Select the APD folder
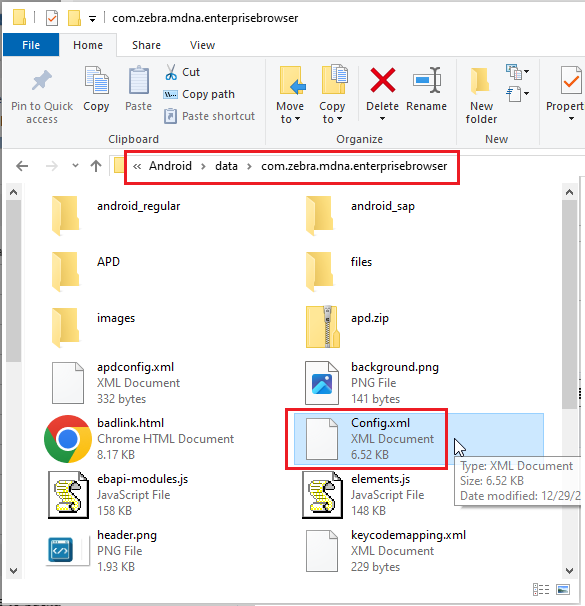Screen dimensions: 585x606 [86, 271]
